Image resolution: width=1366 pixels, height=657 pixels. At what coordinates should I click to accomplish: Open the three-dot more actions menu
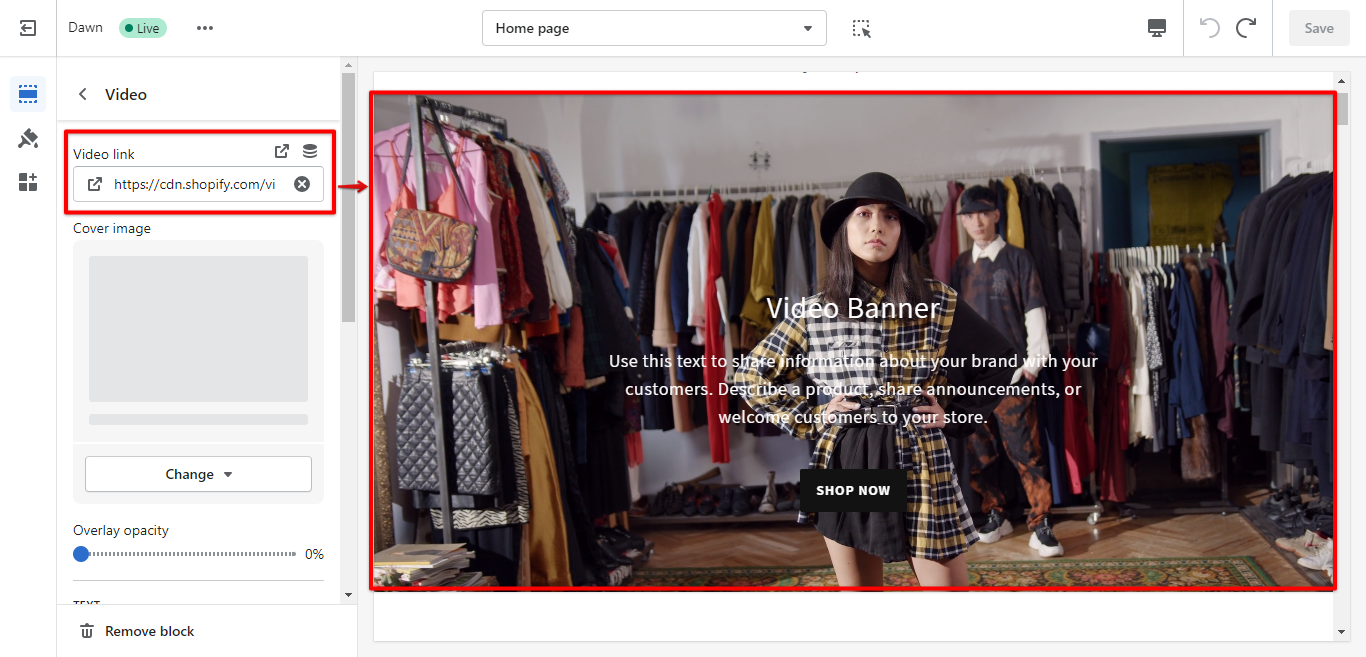point(205,28)
